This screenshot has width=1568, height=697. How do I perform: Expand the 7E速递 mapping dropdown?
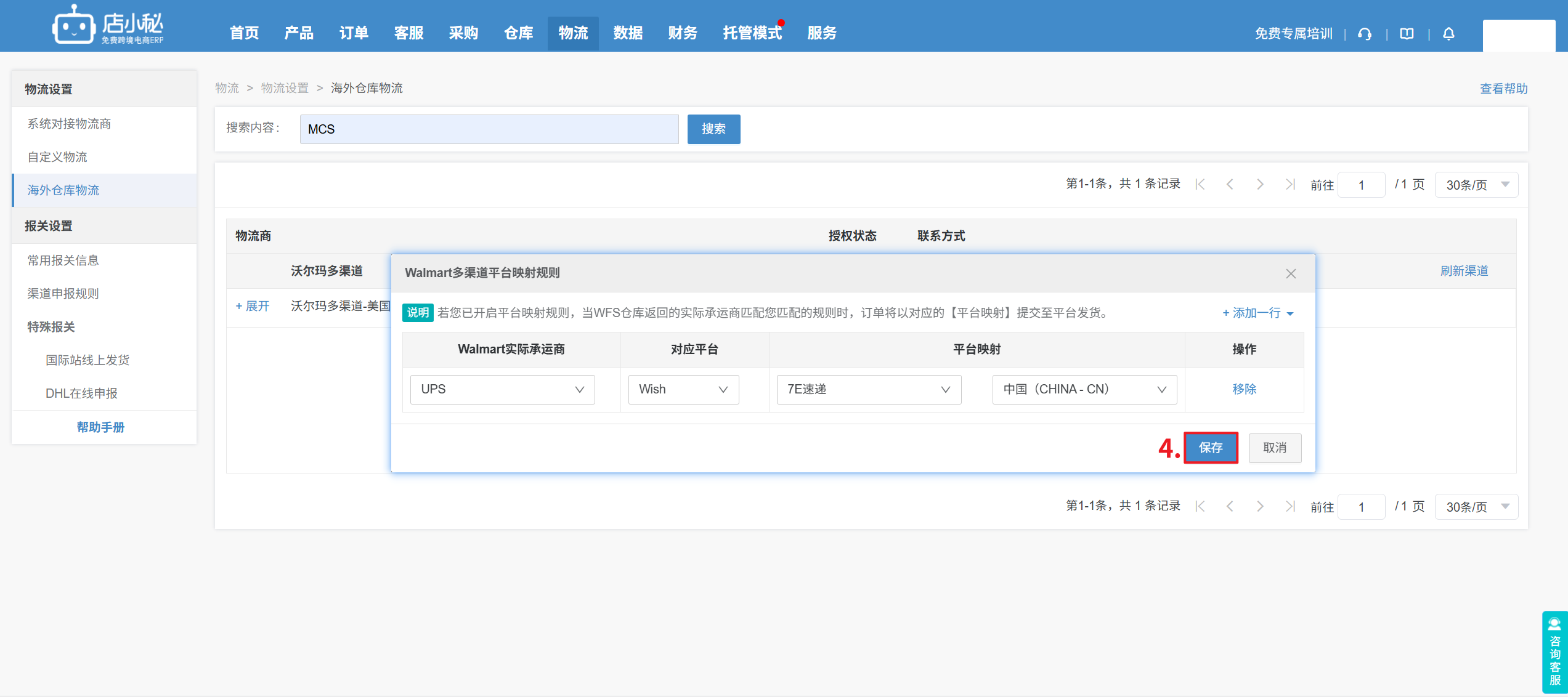(x=868, y=389)
